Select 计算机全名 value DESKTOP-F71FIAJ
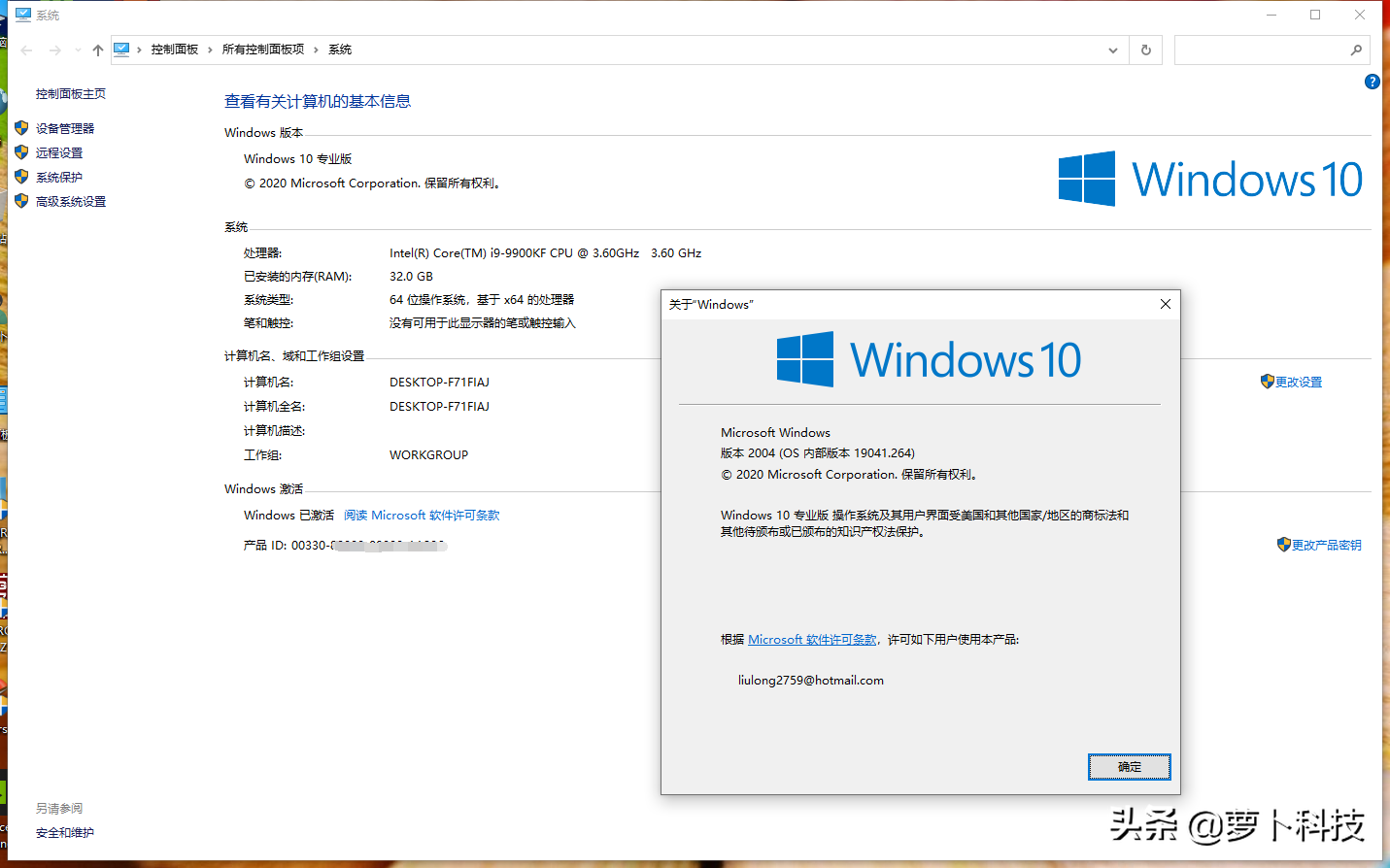The height and width of the screenshot is (868, 1390). tap(439, 407)
